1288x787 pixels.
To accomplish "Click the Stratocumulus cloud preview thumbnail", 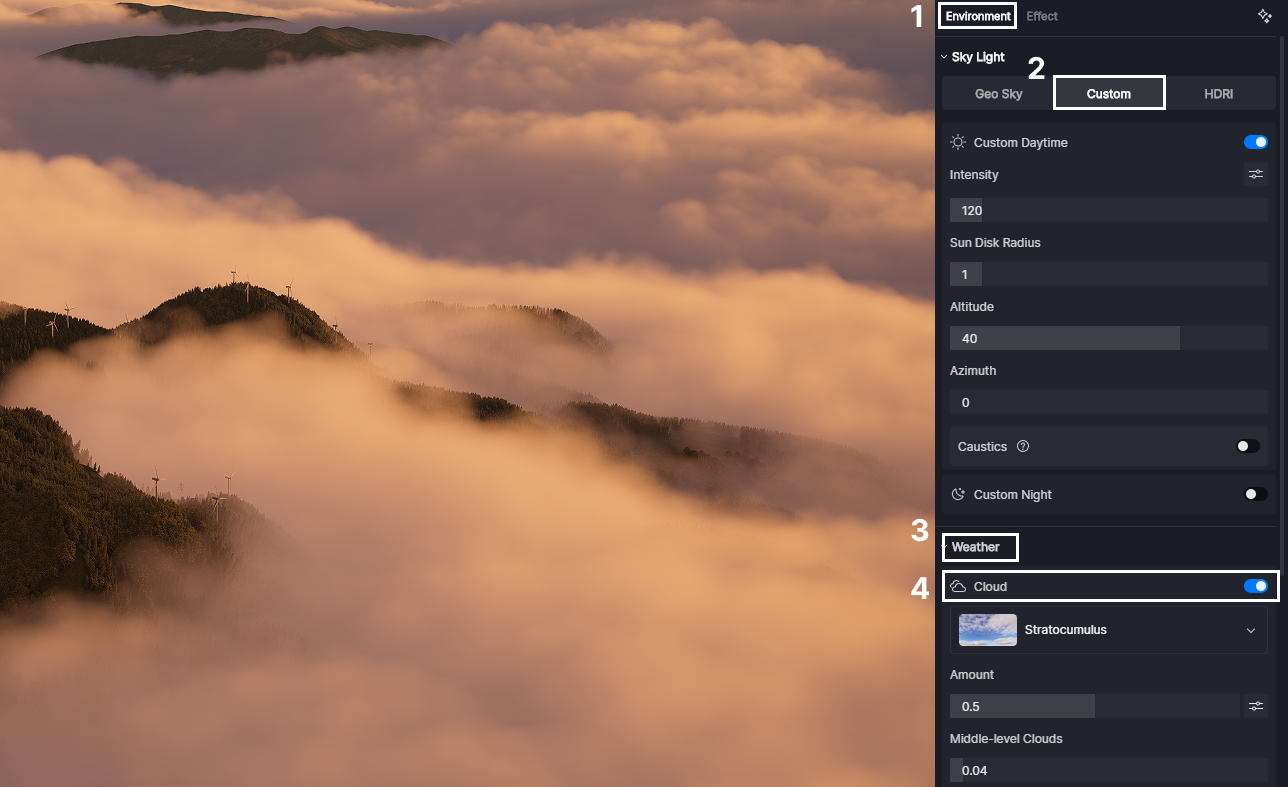I will [x=987, y=630].
